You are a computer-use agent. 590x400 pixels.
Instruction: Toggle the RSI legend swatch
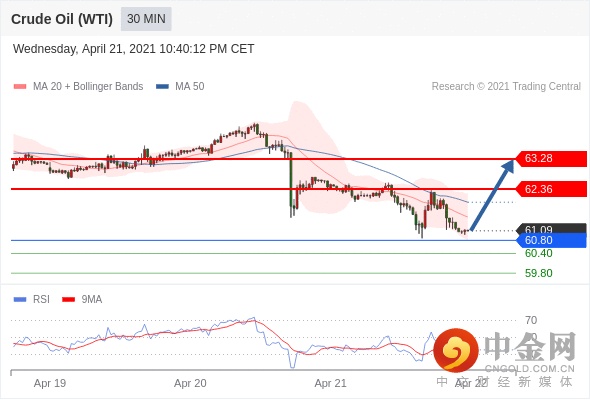click(x=20, y=300)
